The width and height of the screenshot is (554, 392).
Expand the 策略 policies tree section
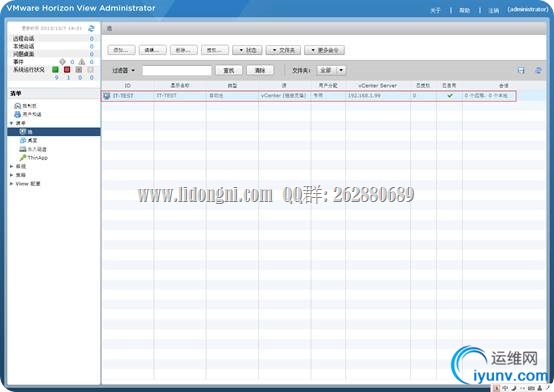click(12, 175)
